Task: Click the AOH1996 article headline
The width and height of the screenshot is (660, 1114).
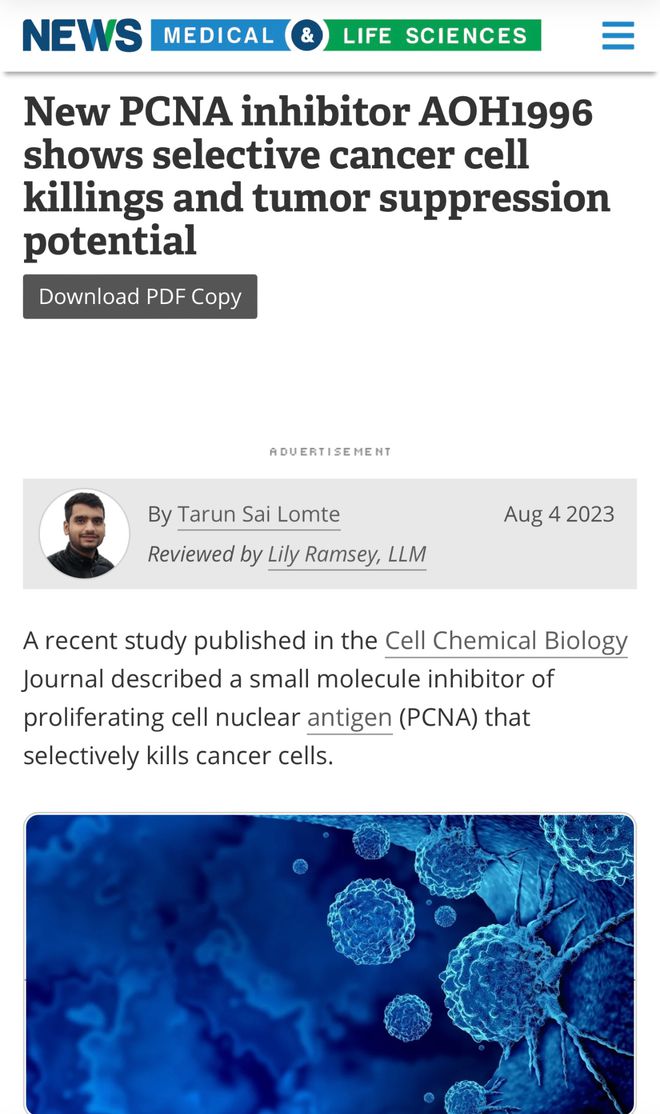Action: click(316, 175)
